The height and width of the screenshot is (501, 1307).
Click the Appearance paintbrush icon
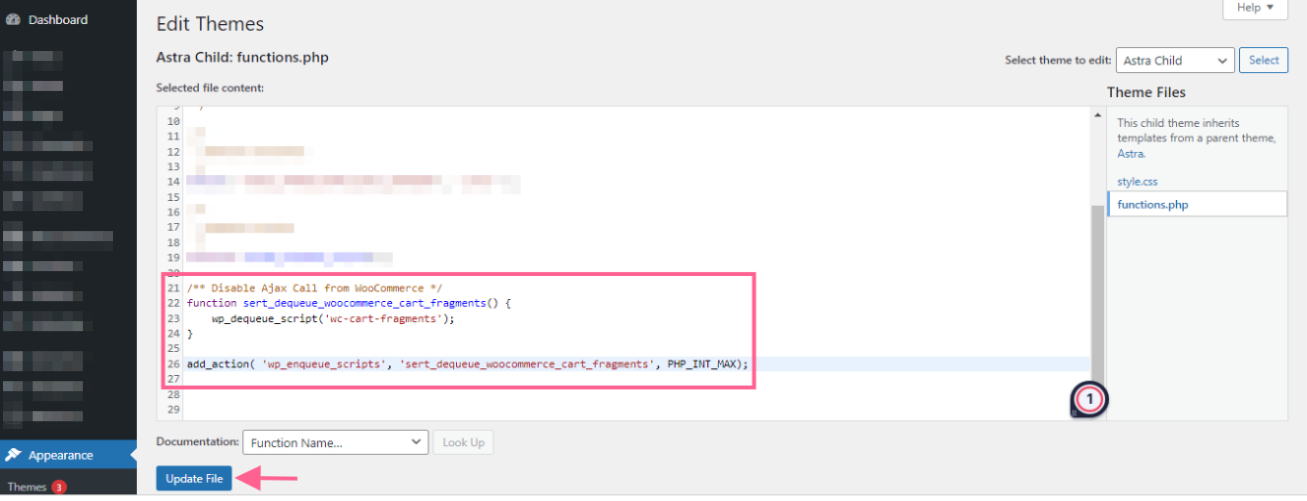tap(13, 455)
